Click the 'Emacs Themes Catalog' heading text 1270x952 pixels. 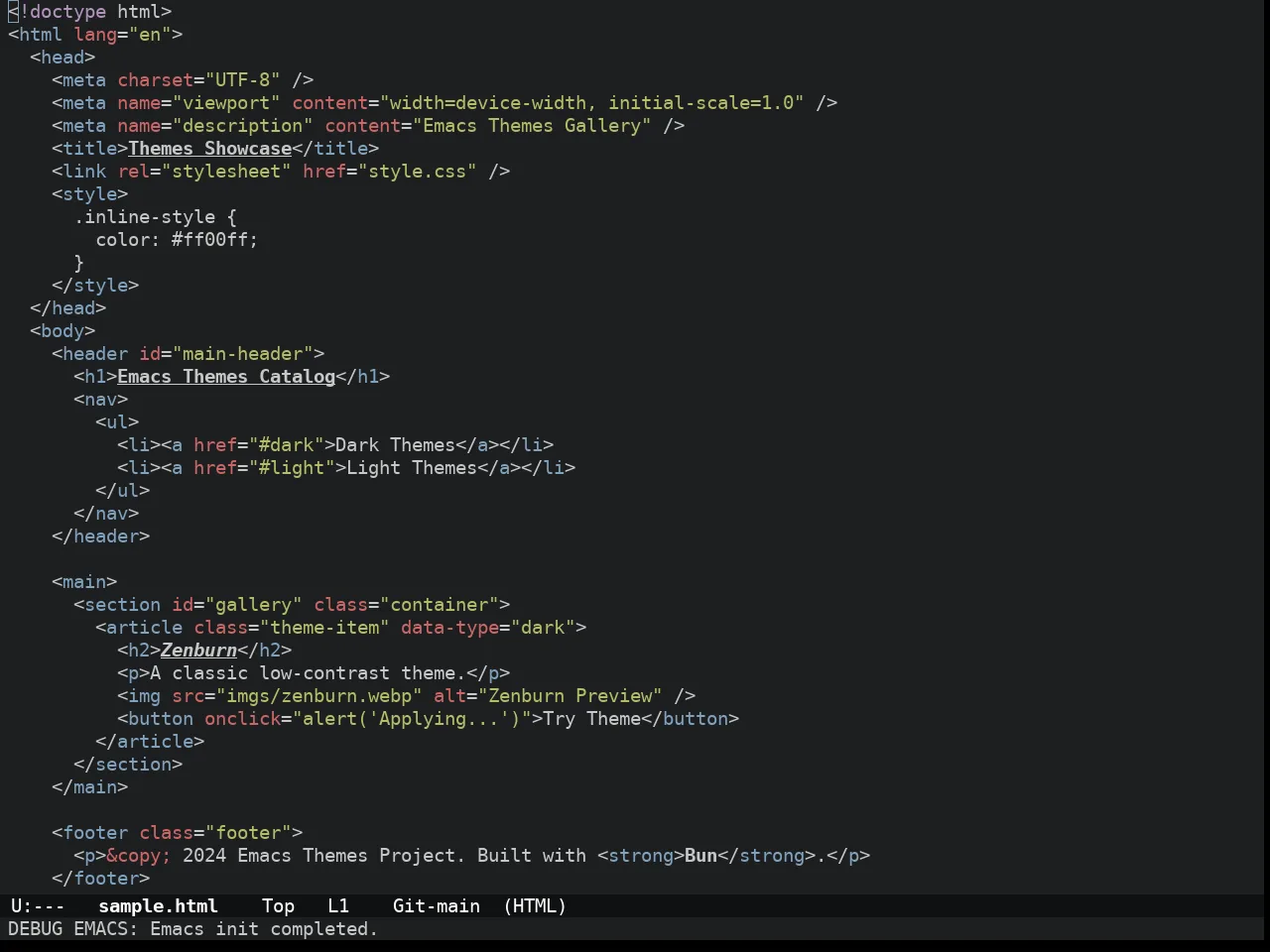coord(226,376)
